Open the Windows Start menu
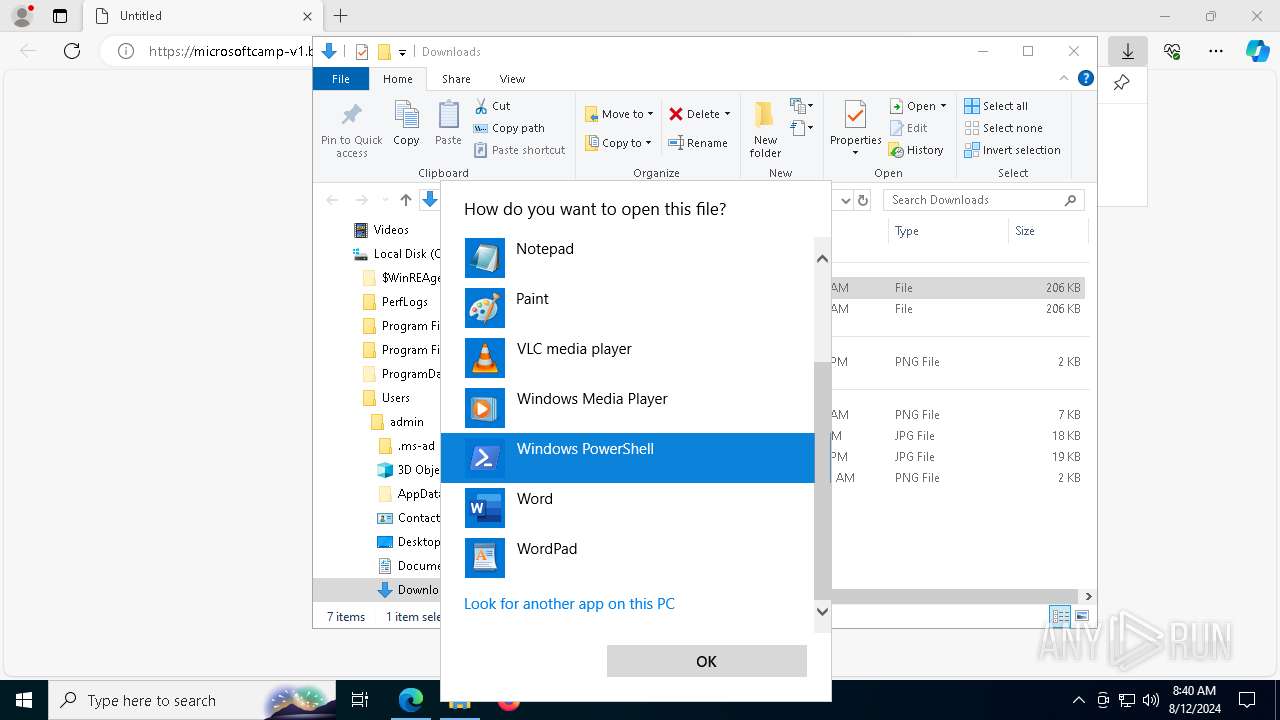This screenshot has height=720, width=1280. (24, 700)
